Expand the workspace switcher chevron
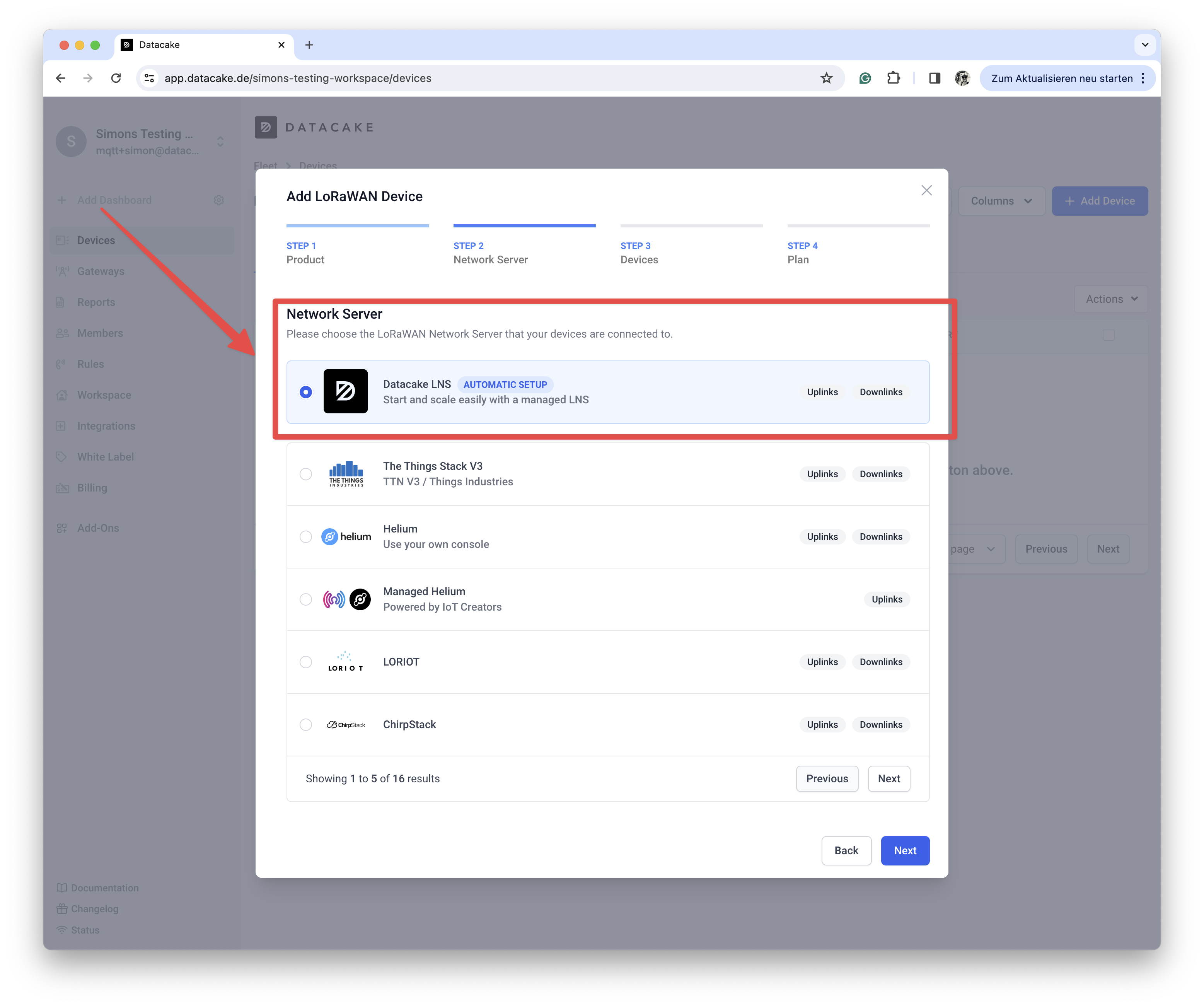This screenshot has height=1007, width=1204. click(x=220, y=141)
